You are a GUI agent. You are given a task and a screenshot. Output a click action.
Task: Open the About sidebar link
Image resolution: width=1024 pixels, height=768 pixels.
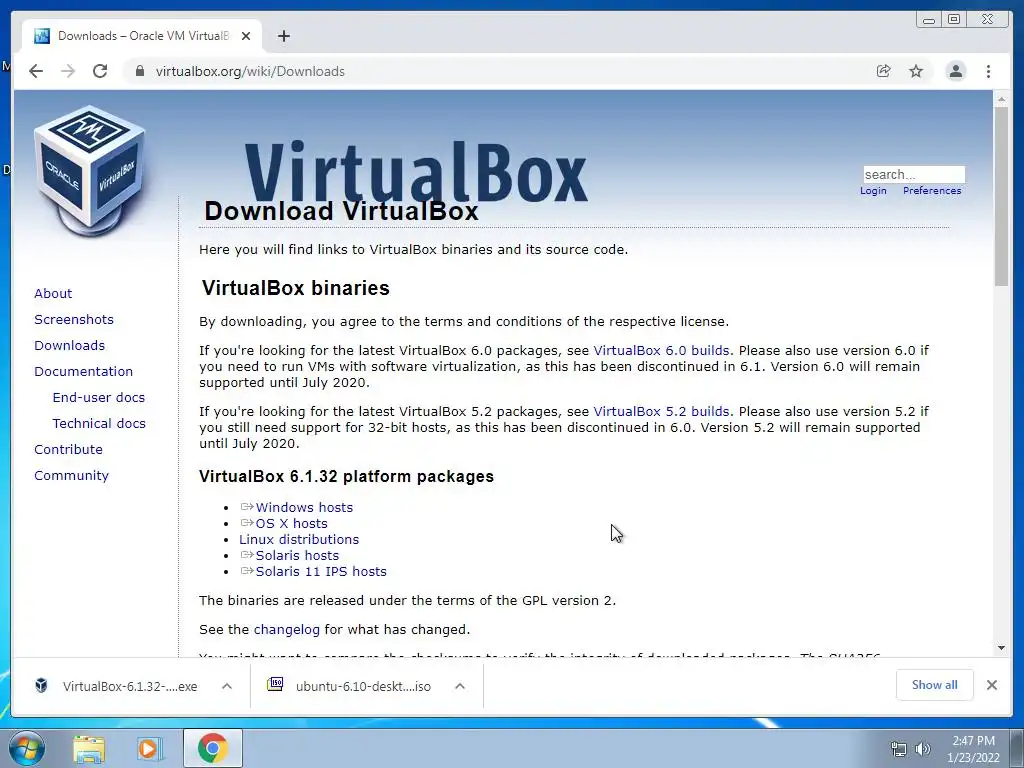tap(53, 293)
